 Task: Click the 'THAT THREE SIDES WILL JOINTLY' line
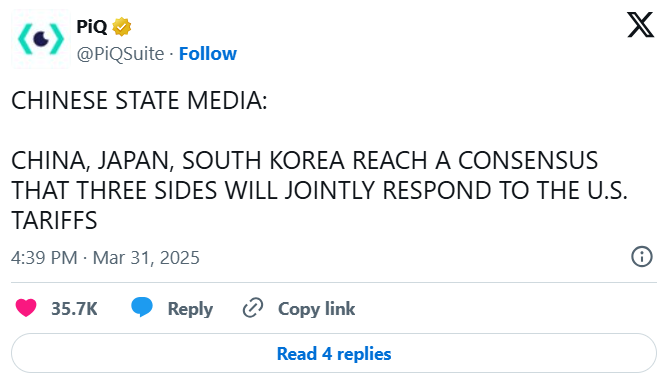193,191
